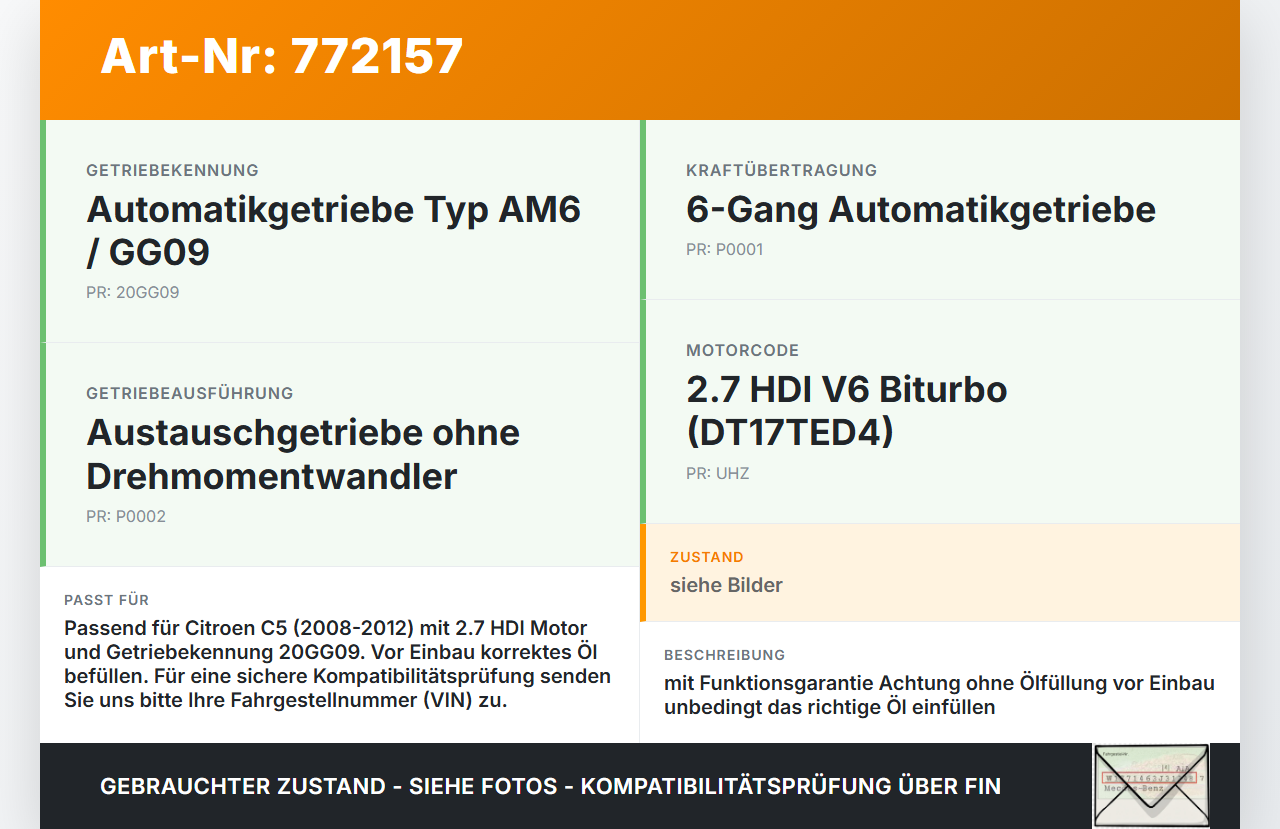Click the 'GETRIEBEAUSFÜHRUNG' label
This screenshot has width=1280, height=829.
[x=190, y=393]
